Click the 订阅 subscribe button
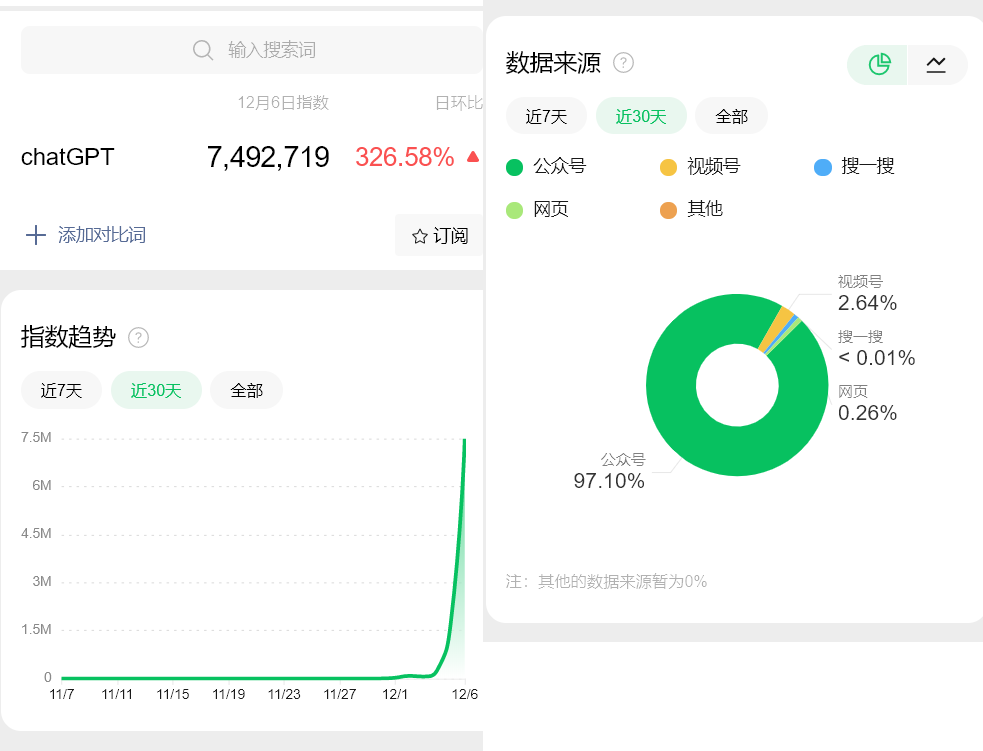Image resolution: width=983 pixels, height=751 pixels. click(x=445, y=235)
